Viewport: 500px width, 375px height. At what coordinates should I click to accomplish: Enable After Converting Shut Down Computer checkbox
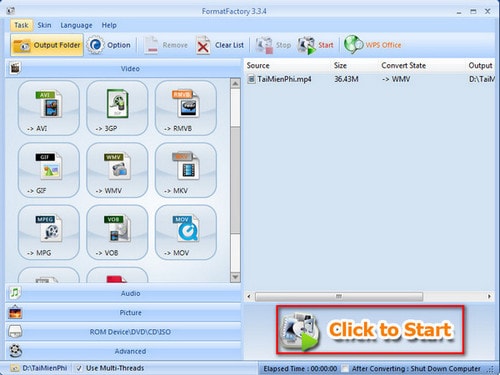pos(345,369)
